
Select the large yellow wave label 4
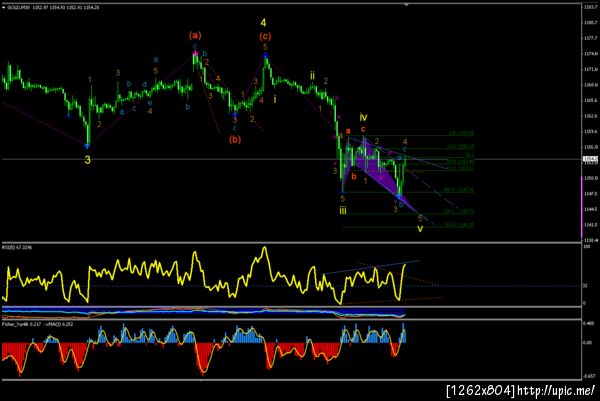coord(263,23)
